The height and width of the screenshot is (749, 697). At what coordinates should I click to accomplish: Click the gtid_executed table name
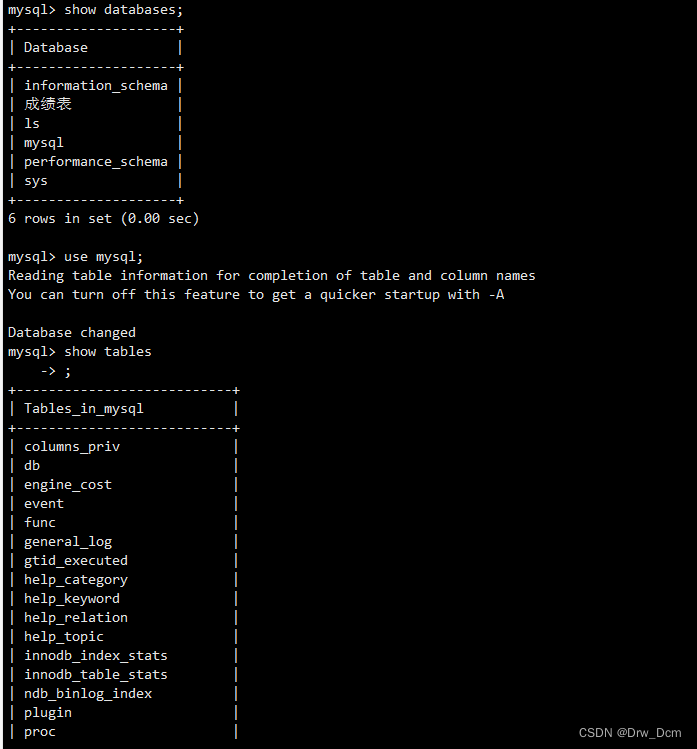click(76, 561)
